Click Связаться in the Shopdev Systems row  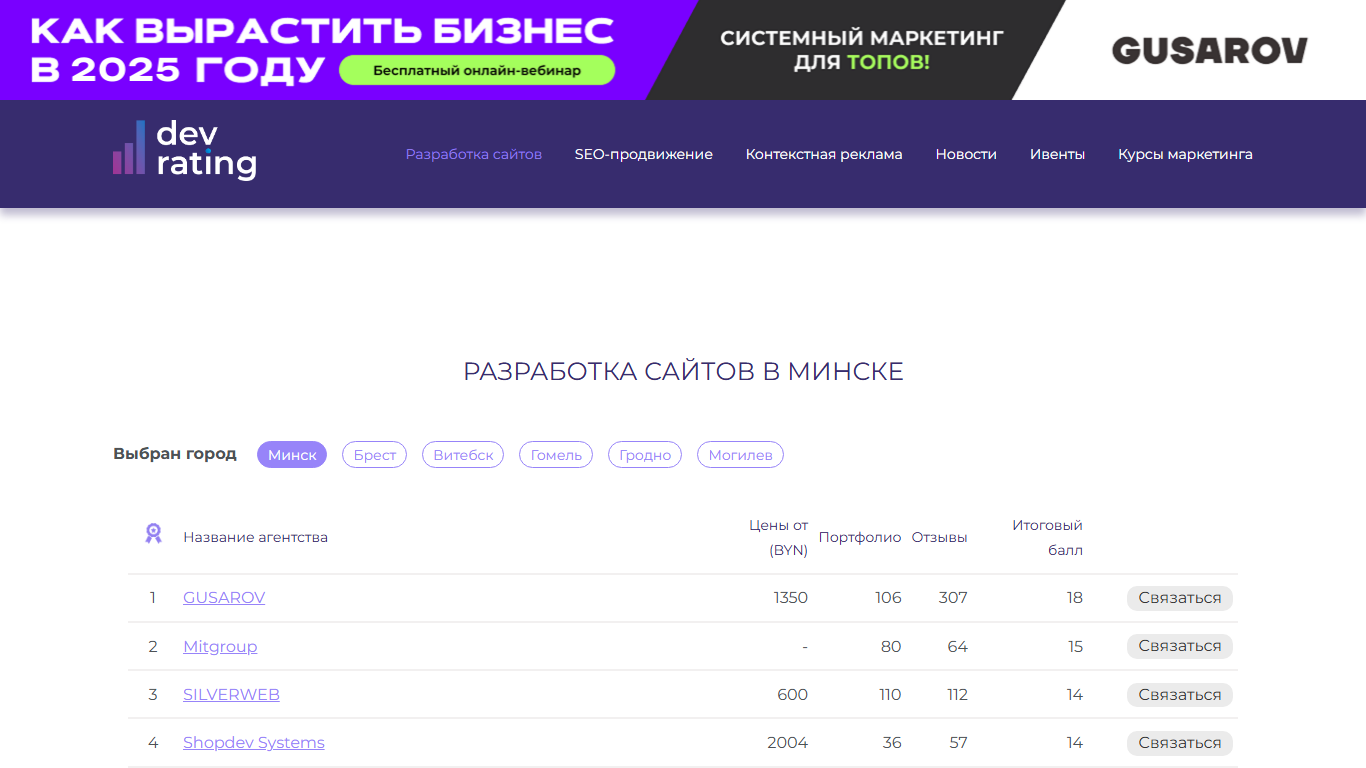pos(1180,743)
